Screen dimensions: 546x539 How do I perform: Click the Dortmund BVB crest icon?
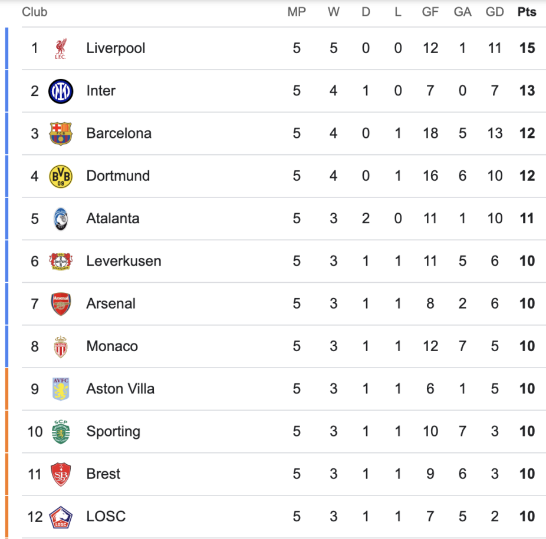tap(61, 176)
